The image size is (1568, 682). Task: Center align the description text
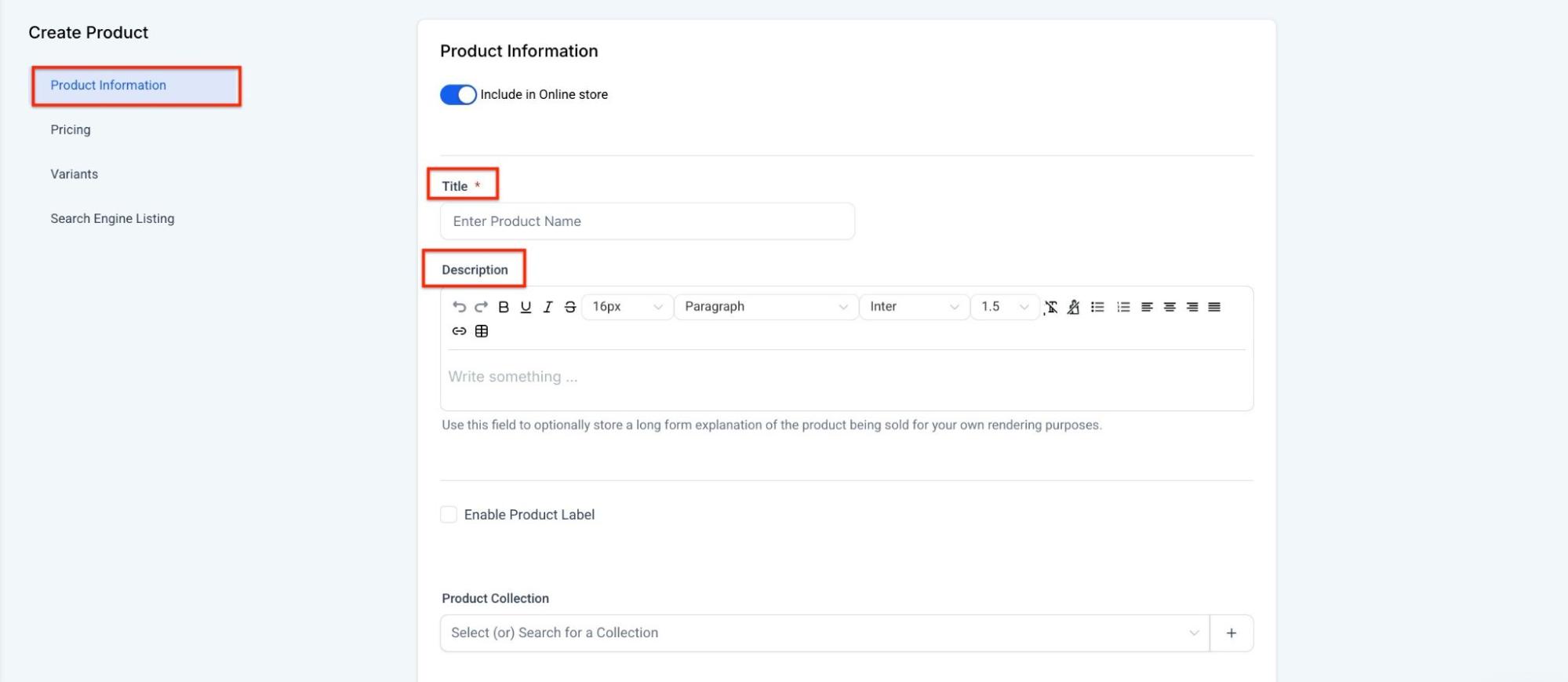click(1169, 307)
